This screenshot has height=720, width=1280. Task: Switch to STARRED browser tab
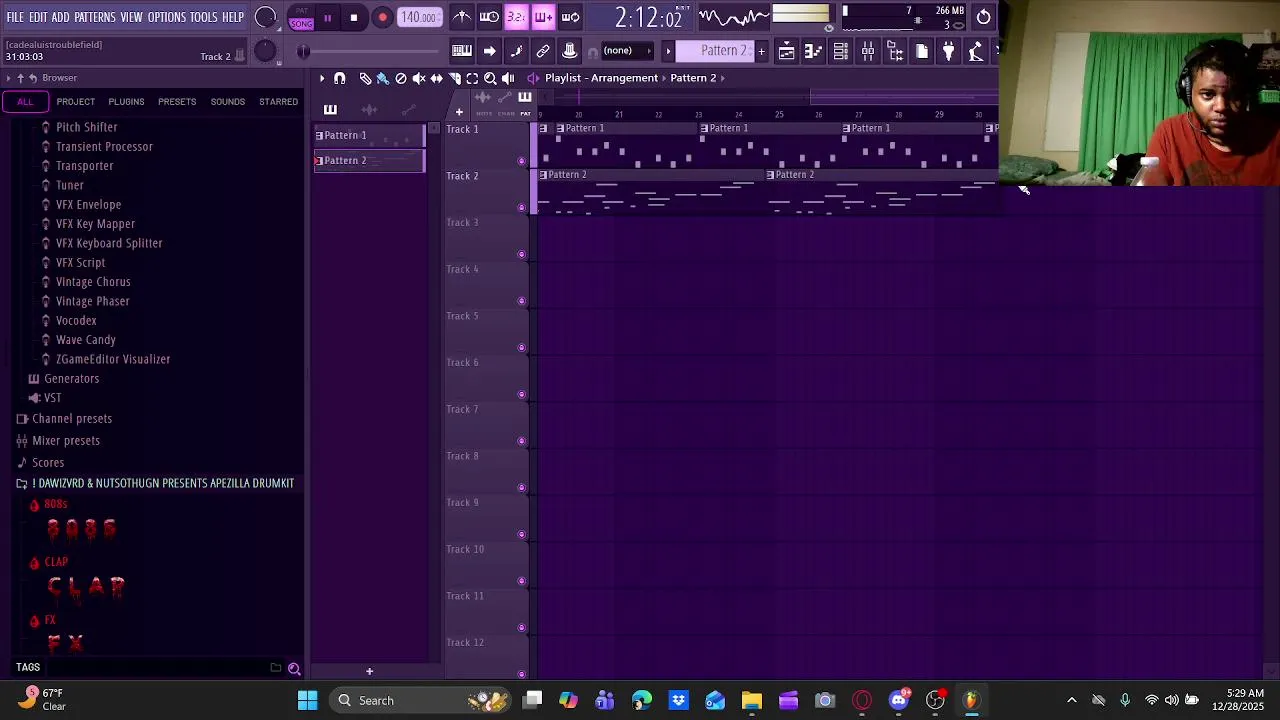278,102
